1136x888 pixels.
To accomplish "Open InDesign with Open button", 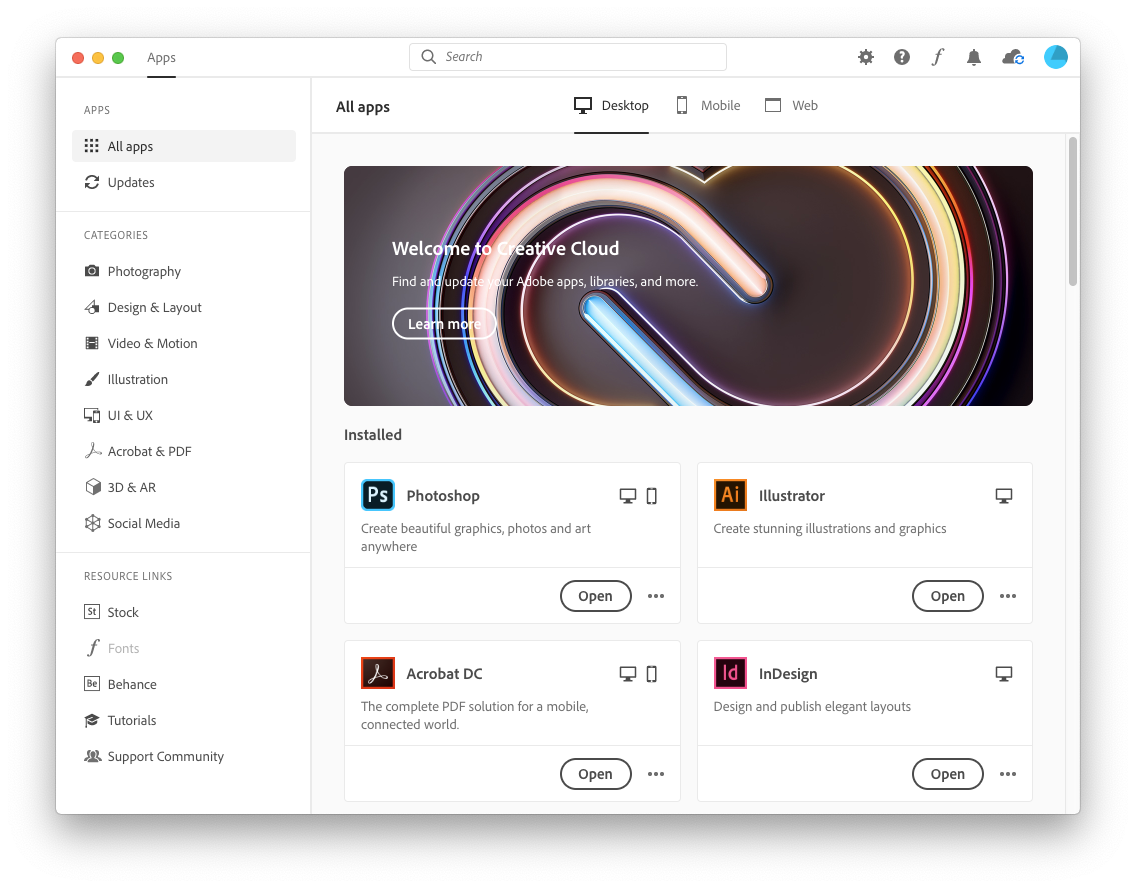I will tap(948, 774).
